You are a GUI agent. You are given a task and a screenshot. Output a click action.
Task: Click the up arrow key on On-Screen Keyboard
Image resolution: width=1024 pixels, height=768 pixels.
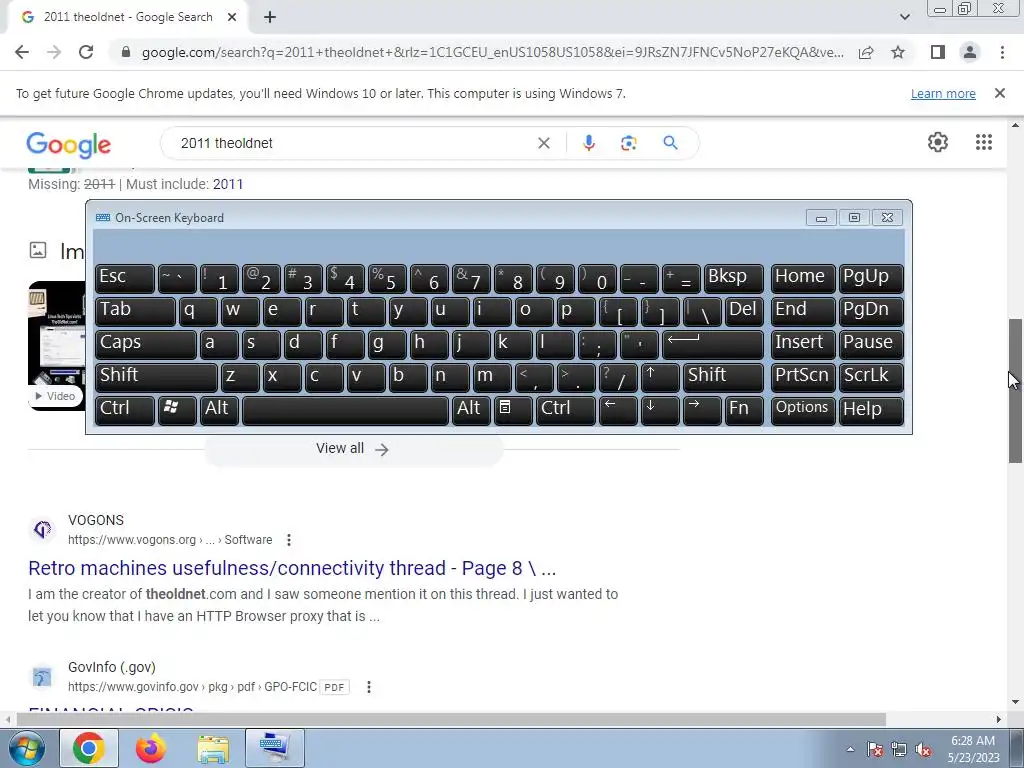point(660,377)
